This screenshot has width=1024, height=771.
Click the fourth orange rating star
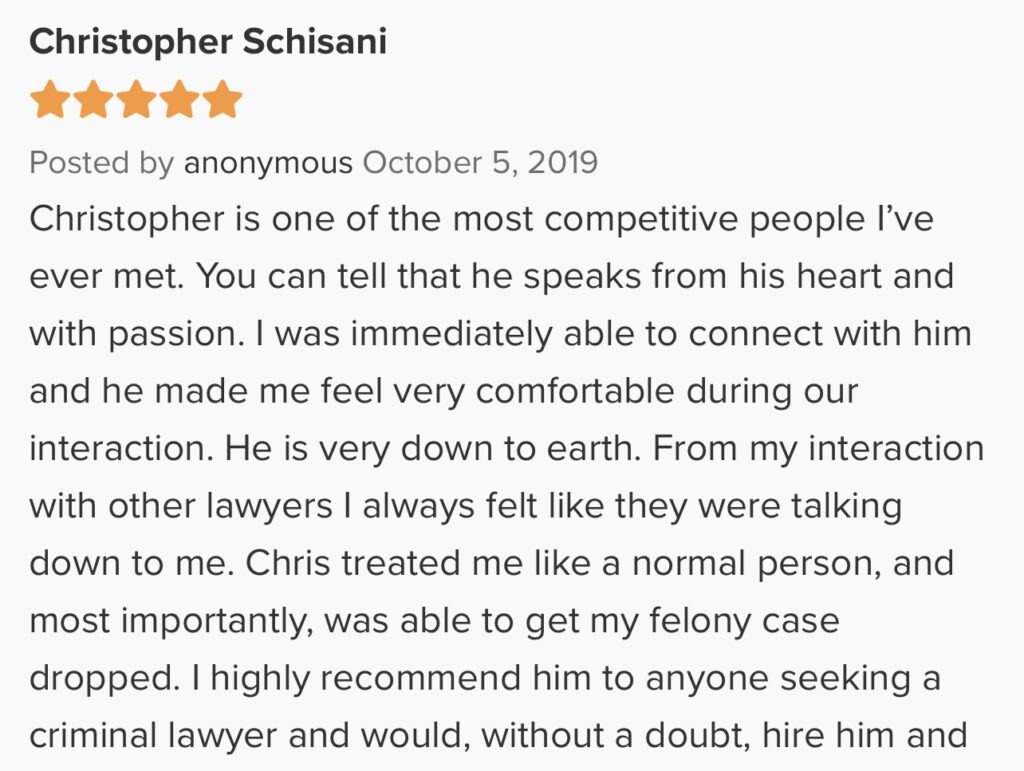(179, 101)
